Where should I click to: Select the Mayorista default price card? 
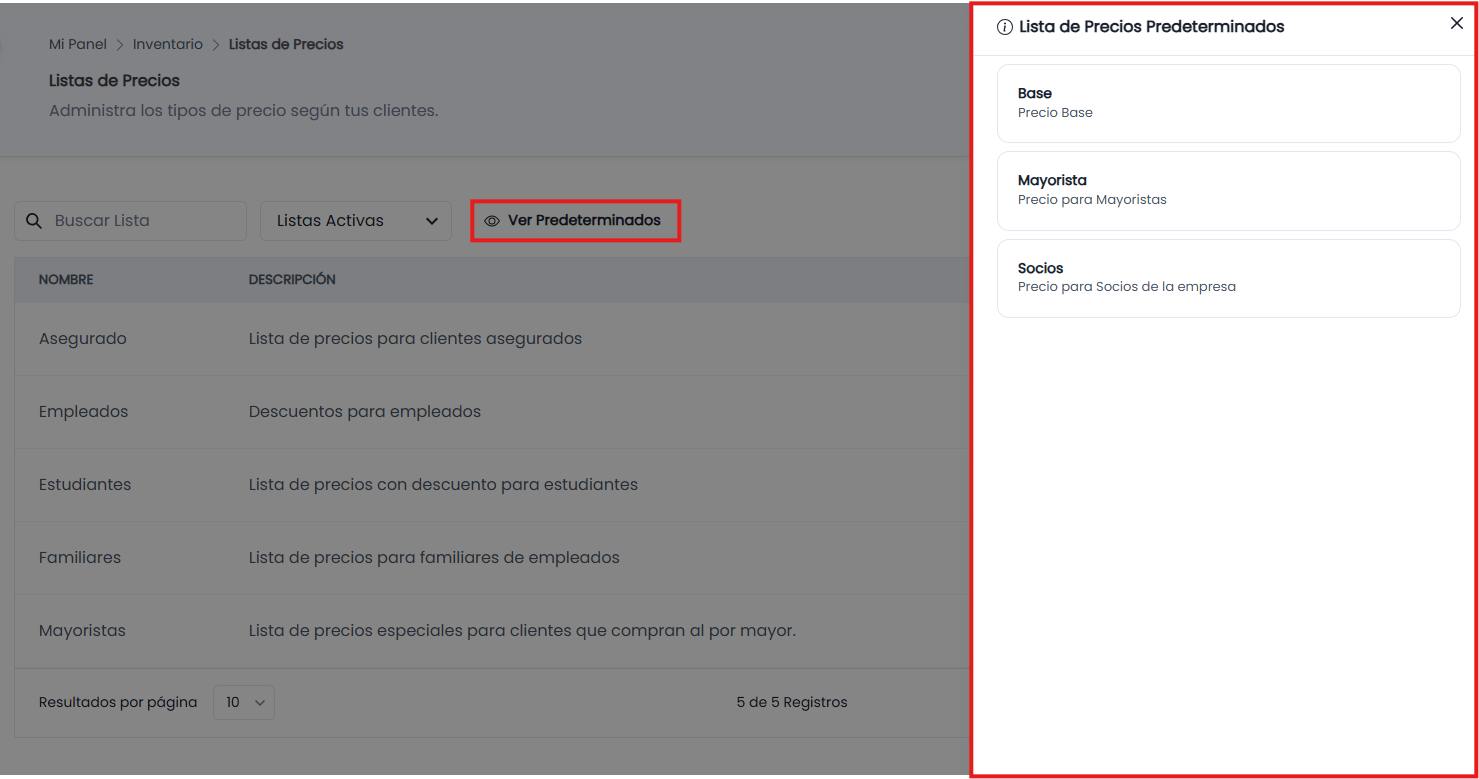pyautogui.click(x=1229, y=191)
